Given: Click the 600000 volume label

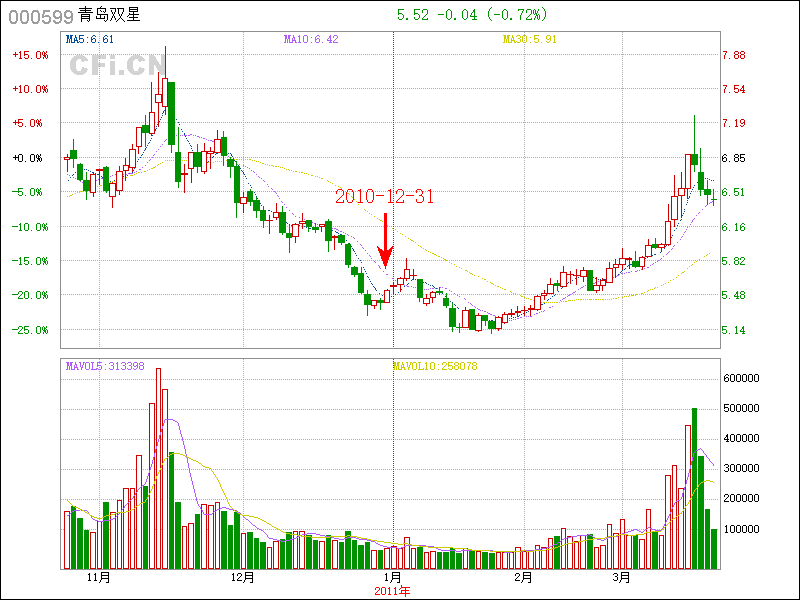Looking at the screenshot, I should click(741, 378).
